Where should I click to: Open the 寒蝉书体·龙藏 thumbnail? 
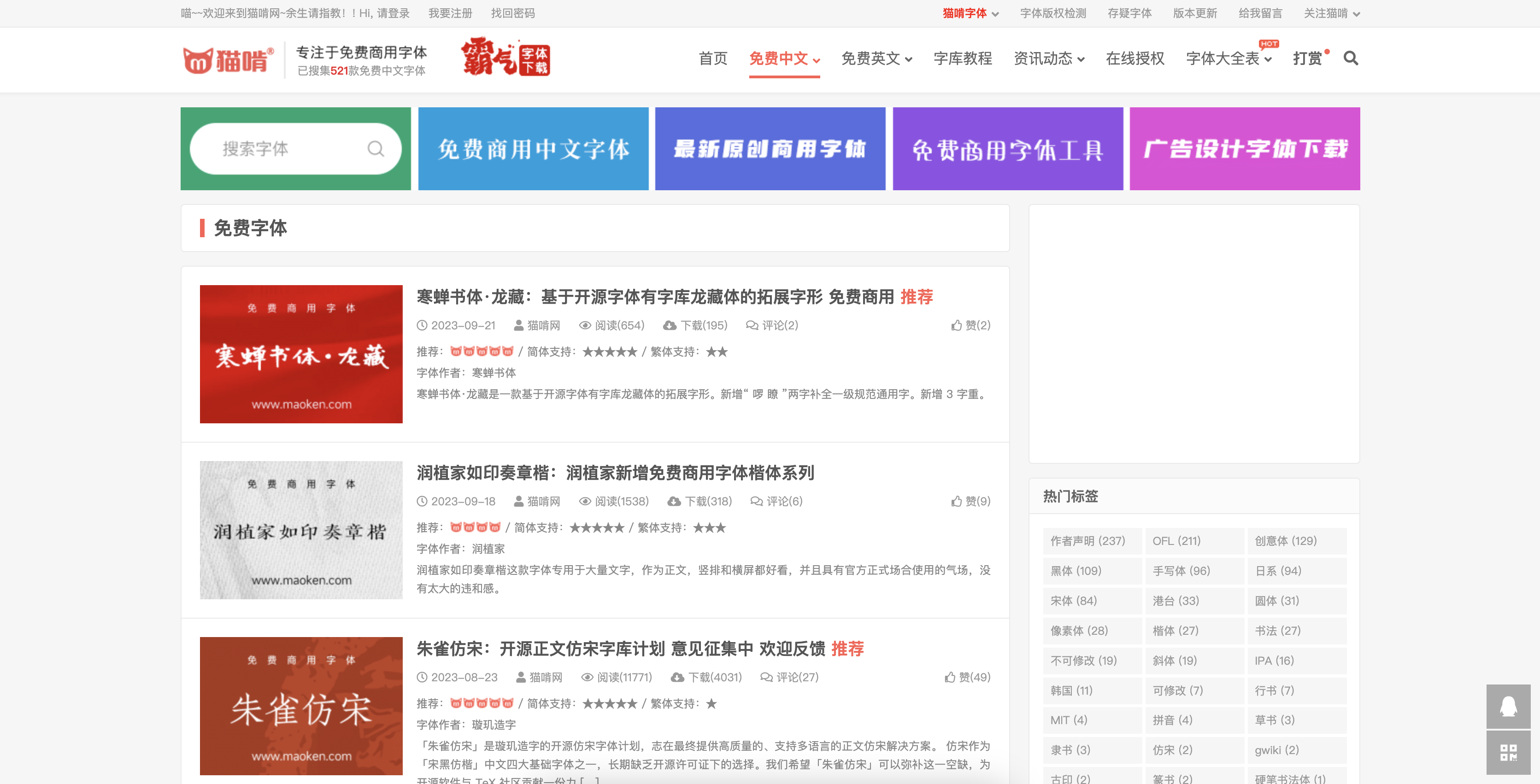[x=301, y=354]
